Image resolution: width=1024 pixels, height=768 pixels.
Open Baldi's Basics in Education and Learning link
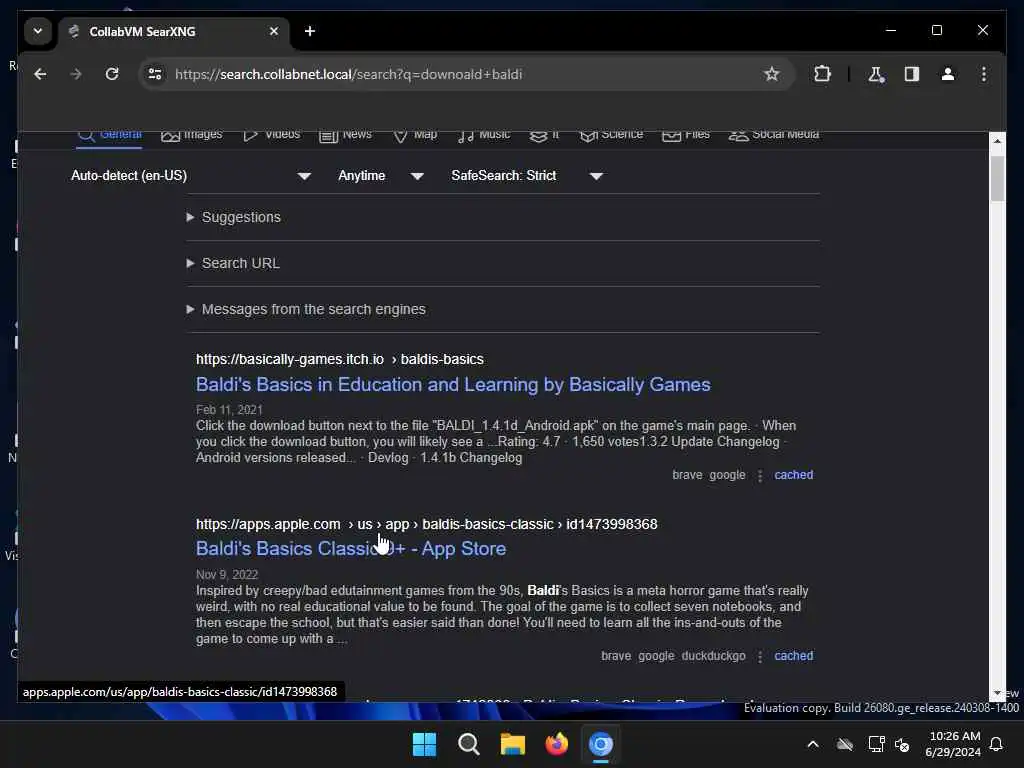pos(453,385)
